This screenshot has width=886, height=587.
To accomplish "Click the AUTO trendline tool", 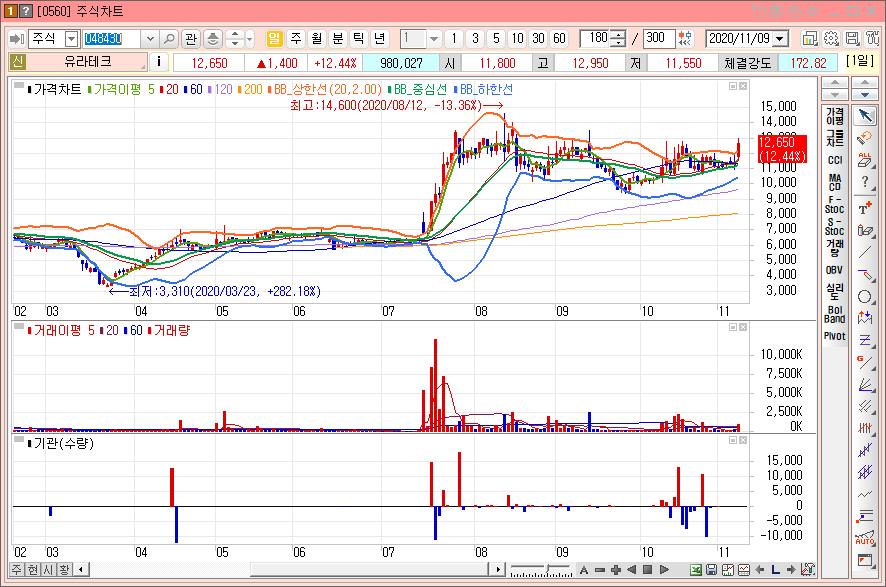I will click(865, 538).
